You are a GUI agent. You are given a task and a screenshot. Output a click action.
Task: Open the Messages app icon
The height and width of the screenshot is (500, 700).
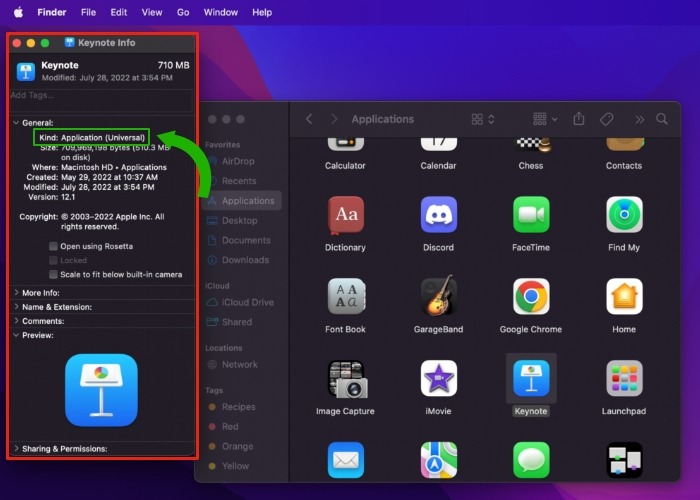531,460
